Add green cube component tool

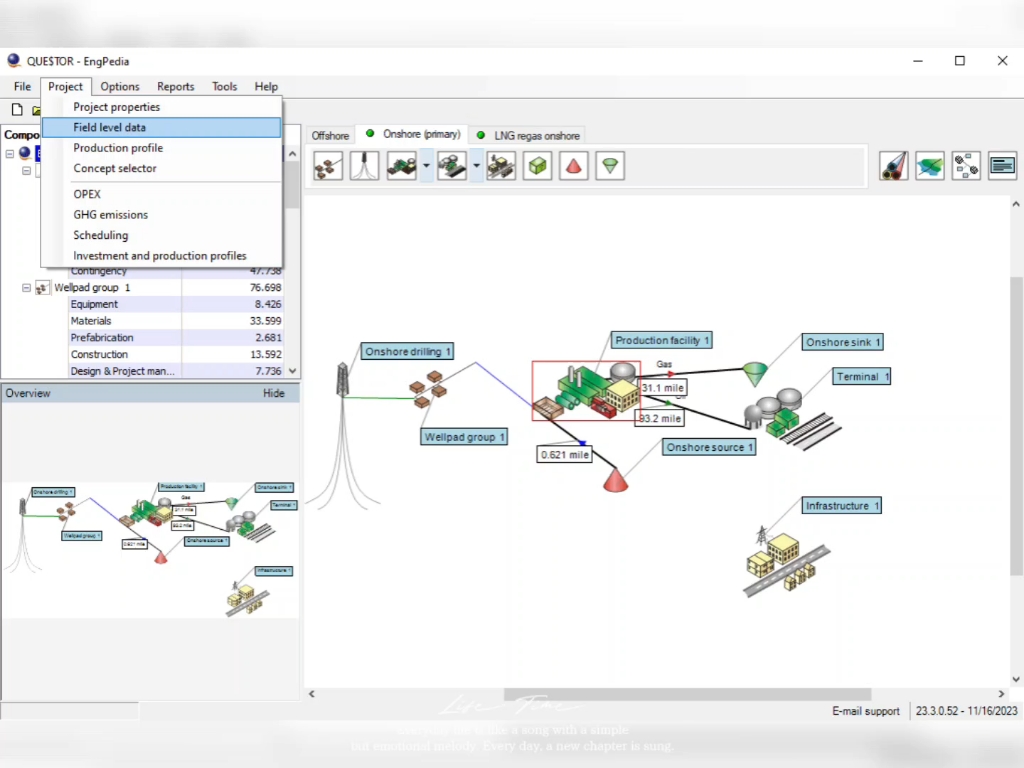(x=537, y=166)
